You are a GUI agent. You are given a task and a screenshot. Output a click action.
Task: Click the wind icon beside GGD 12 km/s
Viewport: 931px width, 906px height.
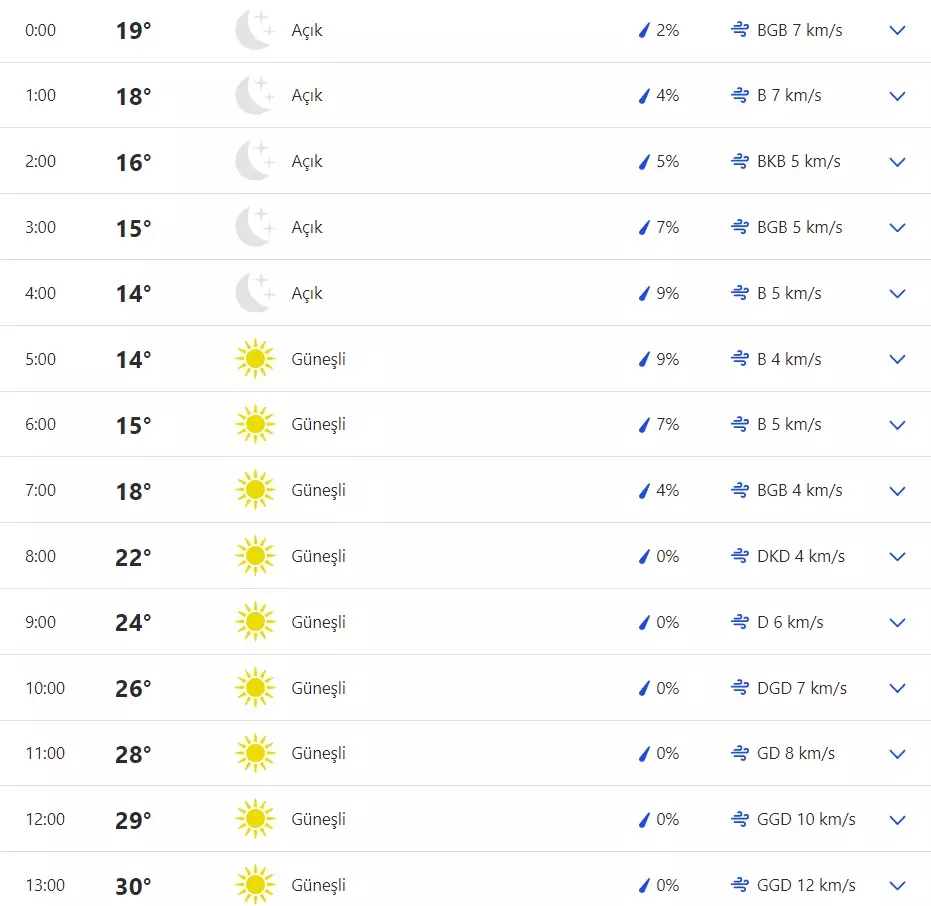click(x=740, y=885)
